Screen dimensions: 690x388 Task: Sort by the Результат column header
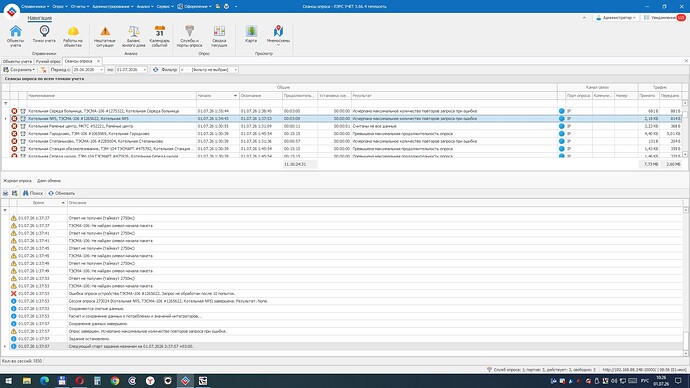(454, 95)
